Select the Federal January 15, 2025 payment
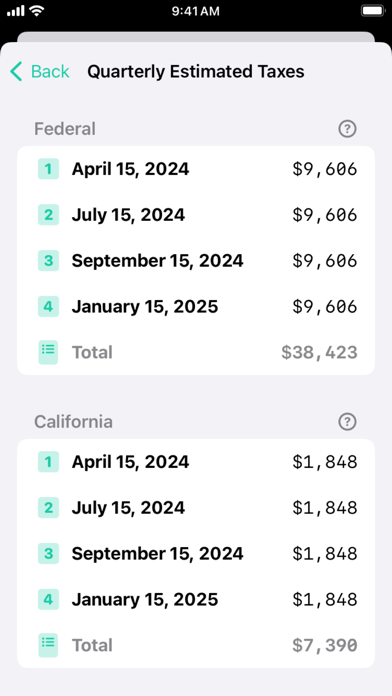 [x=196, y=307]
